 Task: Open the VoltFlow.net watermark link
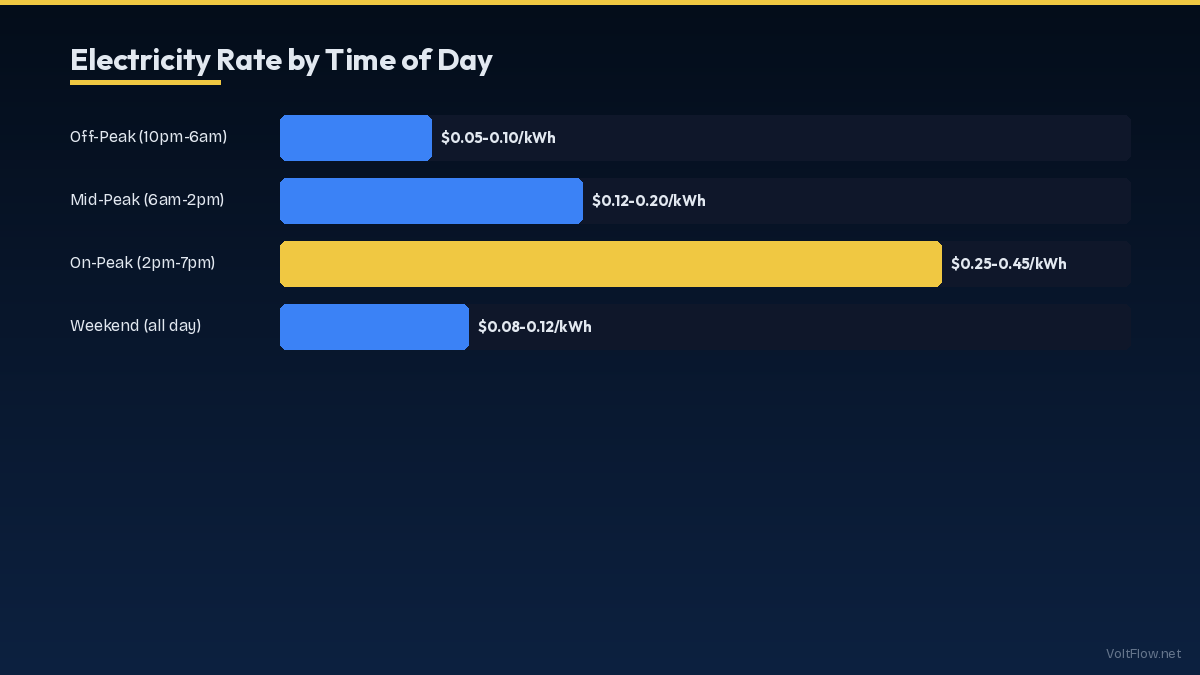[1143, 654]
